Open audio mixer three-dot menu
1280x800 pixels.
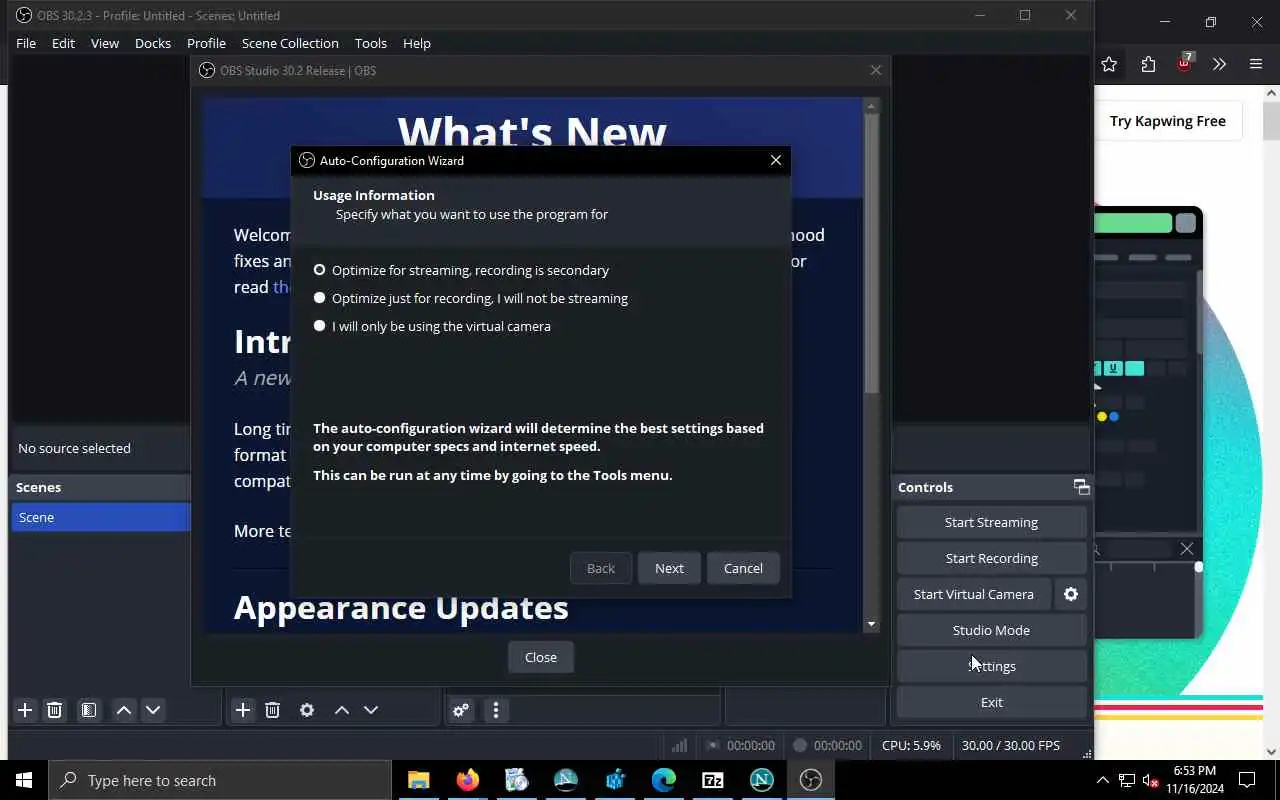point(496,710)
